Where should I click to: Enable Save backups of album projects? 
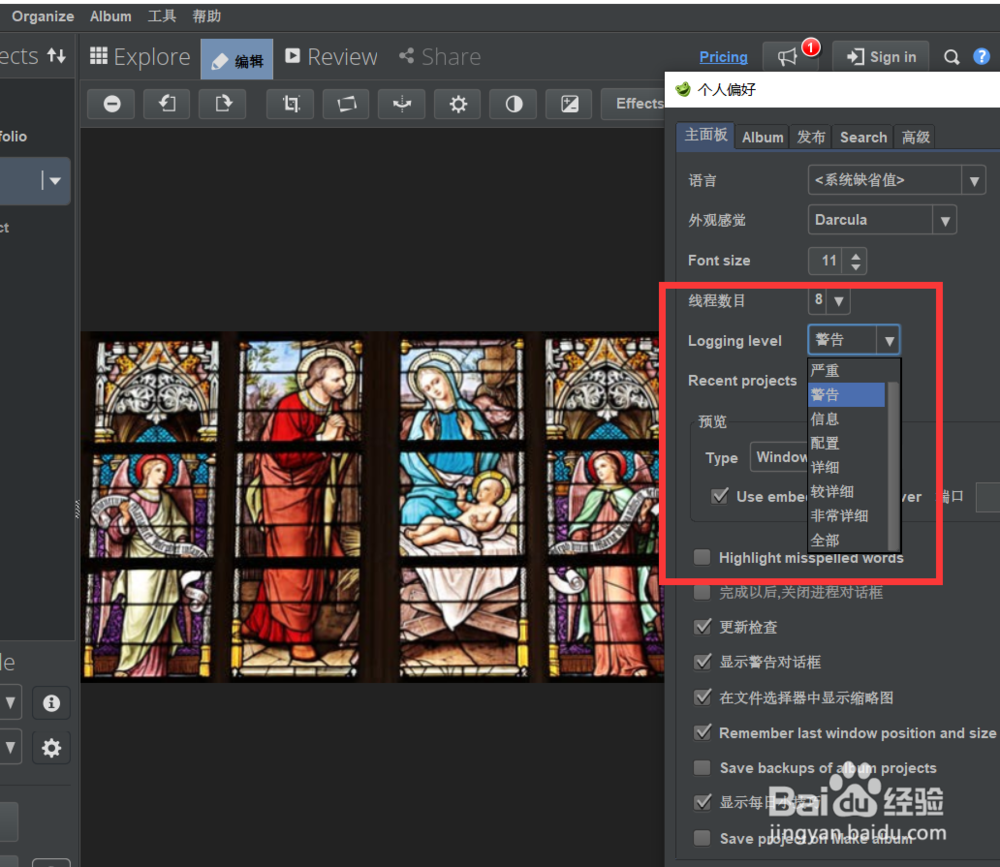click(x=702, y=767)
